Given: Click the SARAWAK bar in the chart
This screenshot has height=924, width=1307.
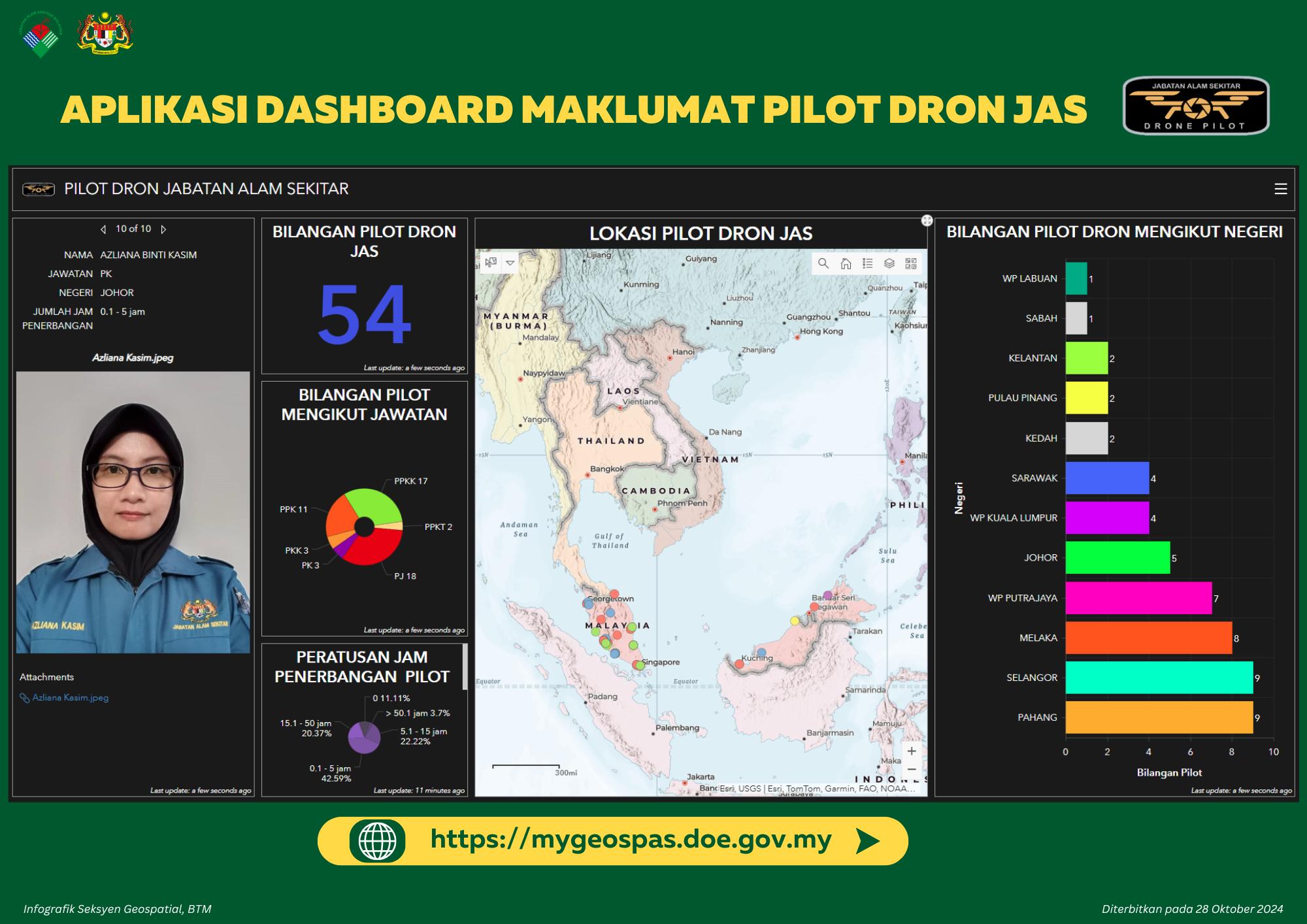Looking at the screenshot, I should click(x=1107, y=478).
